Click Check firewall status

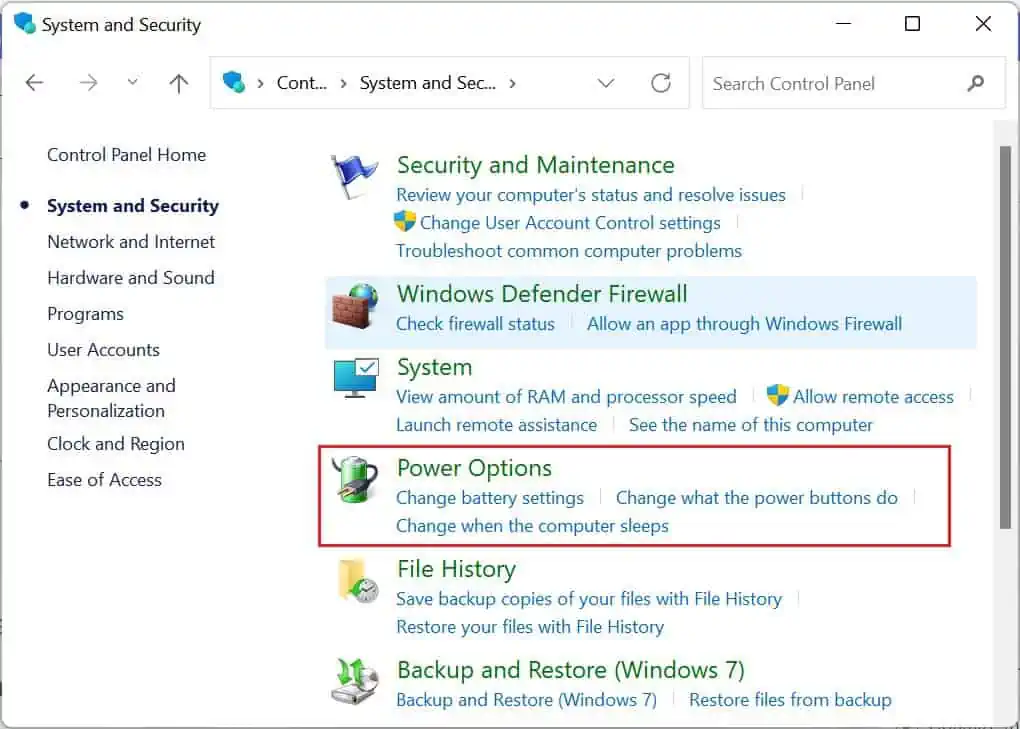(475, 324)
